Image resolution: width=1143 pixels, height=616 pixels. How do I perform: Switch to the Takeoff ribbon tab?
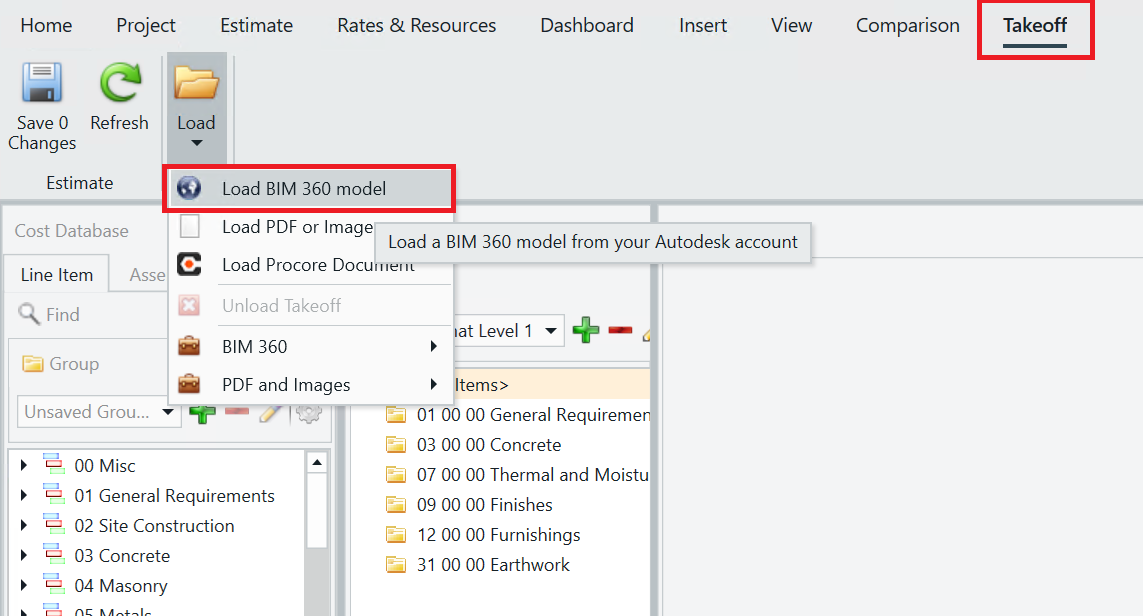click(x=1035, y=25)
